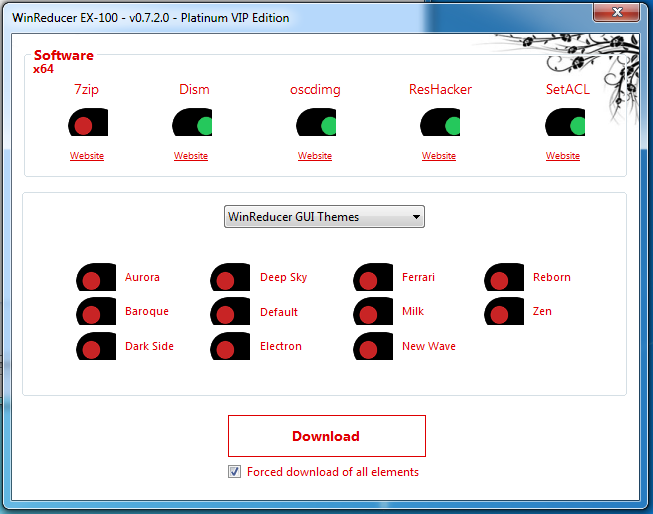This screenshot has width=653, height=514.
Task: Toggle the ResHacker software switch
Action: [440, 122]
